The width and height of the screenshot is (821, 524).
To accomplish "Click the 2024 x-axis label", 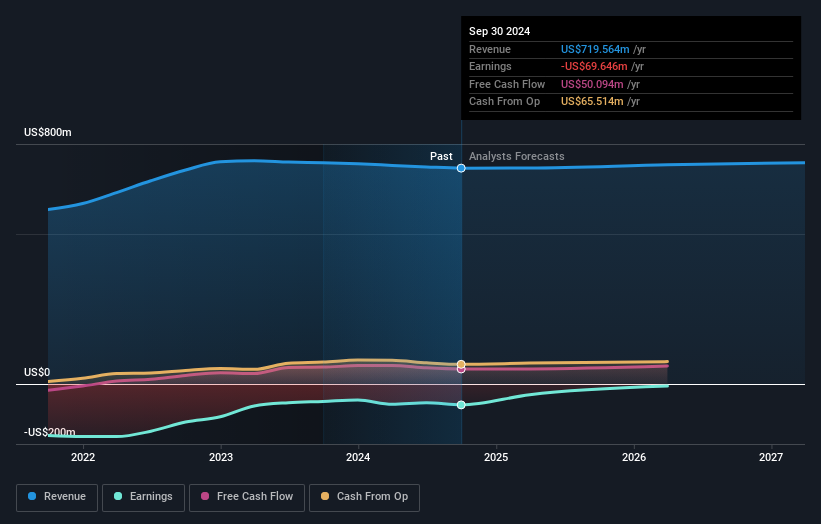I will pyautogui.click(x=358, y=458).
